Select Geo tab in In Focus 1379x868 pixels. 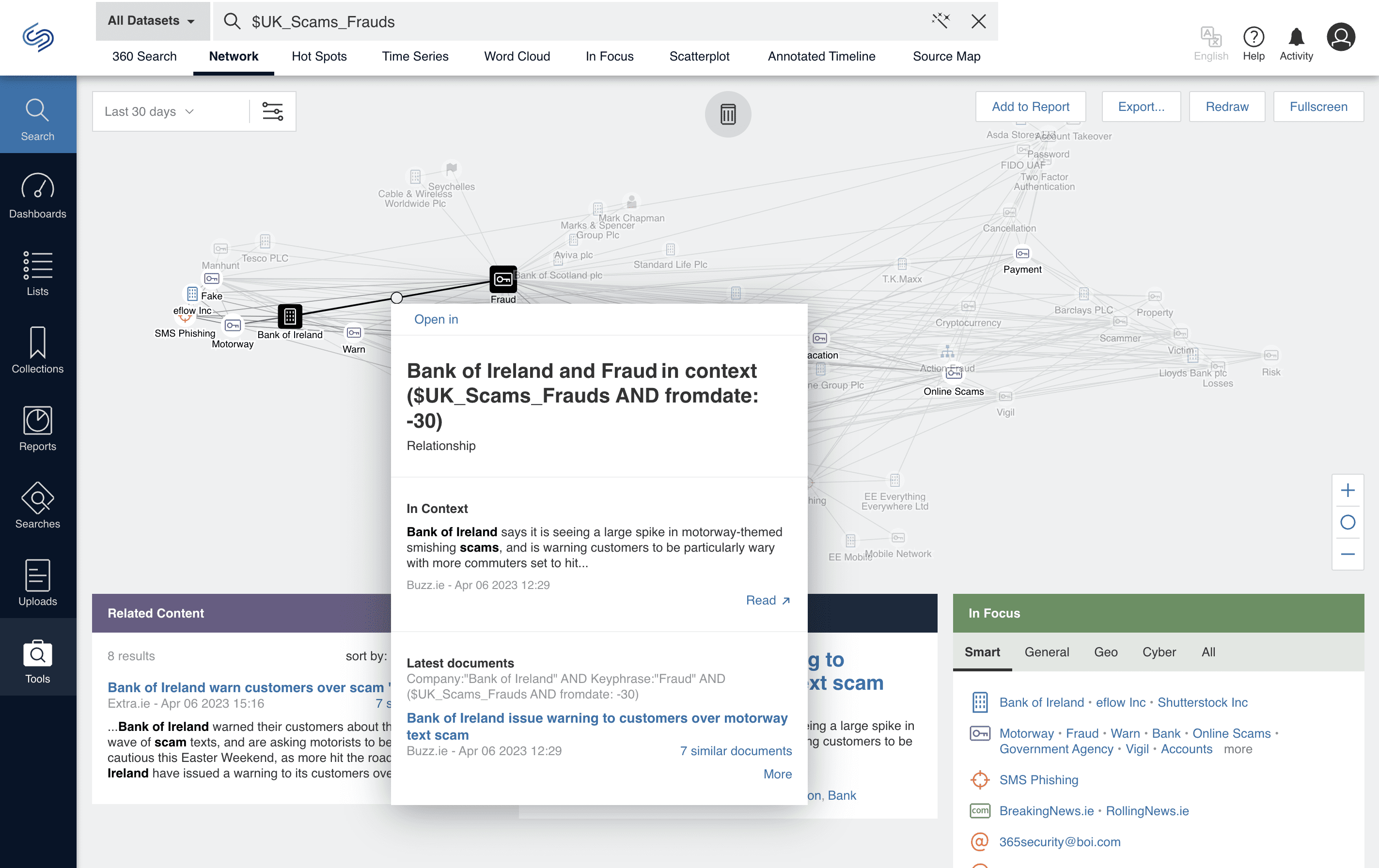(x=1105, y=652)
